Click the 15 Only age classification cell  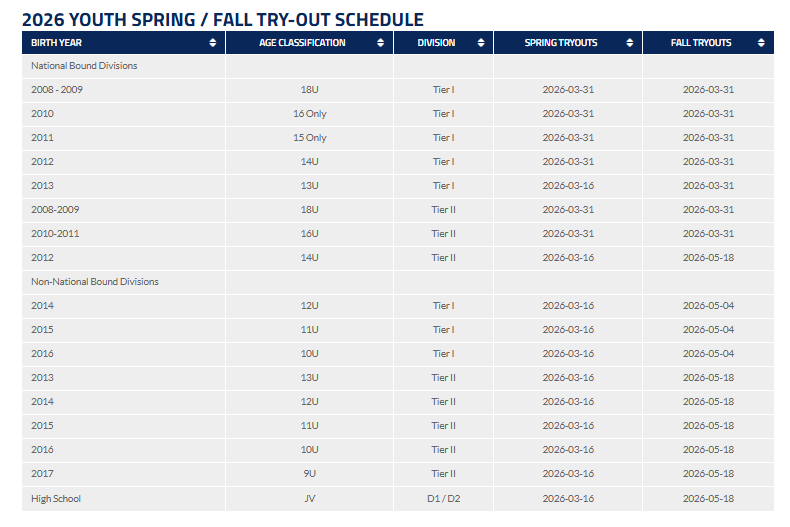coord(309,138)
